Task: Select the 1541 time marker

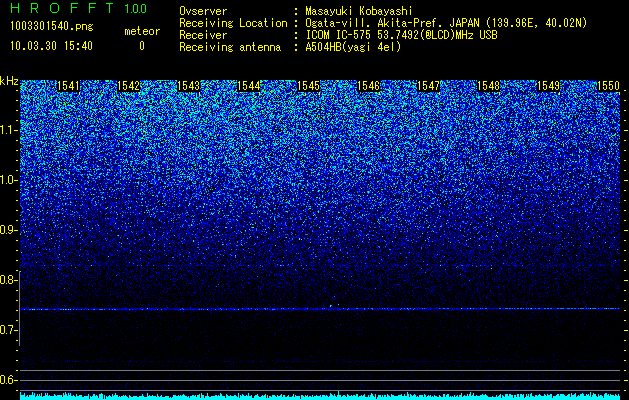Action: click(69, 86)
